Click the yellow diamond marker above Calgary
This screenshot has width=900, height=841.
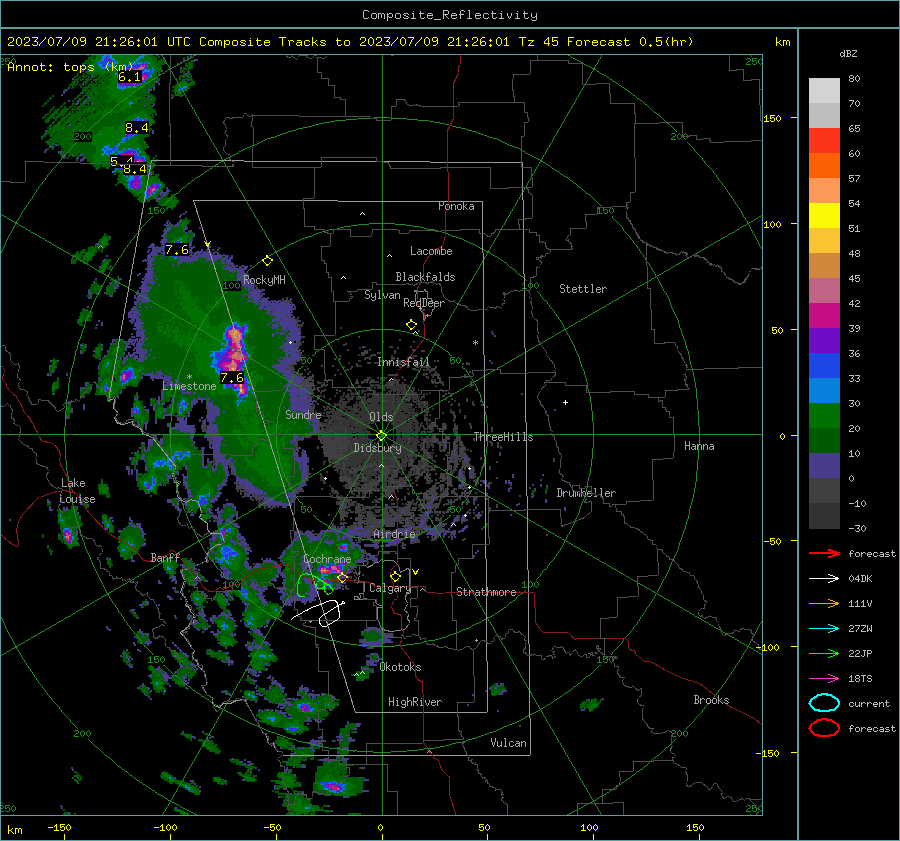tap(395, 576)
